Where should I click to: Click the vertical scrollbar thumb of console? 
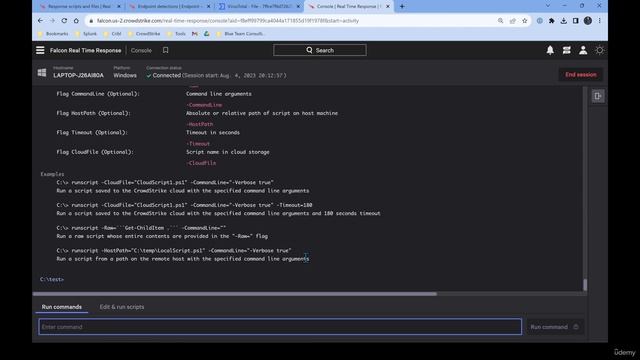(585, 284)
